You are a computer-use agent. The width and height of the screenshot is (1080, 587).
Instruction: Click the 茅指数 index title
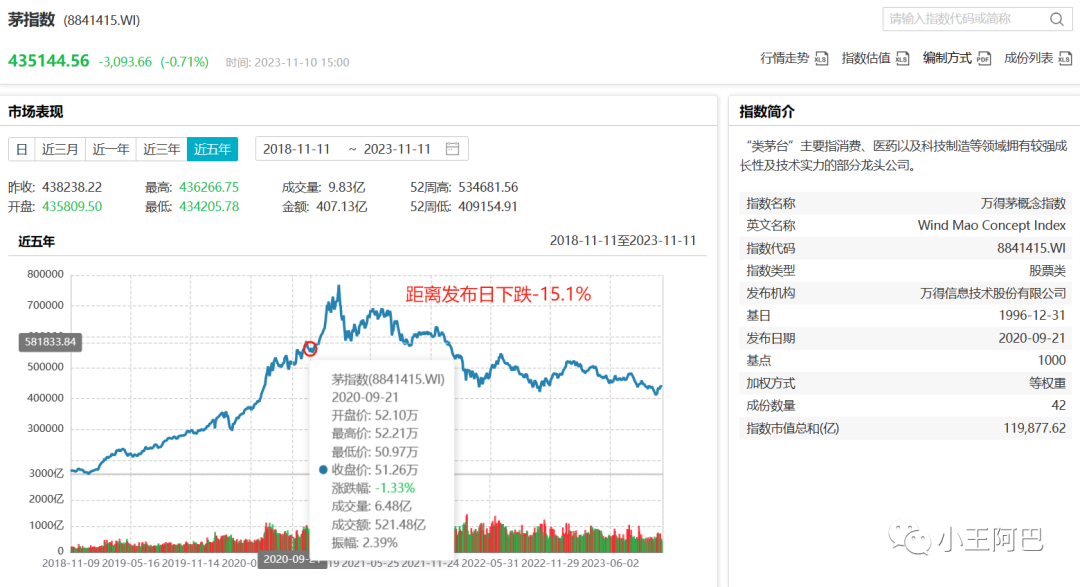tap(31, 20)
